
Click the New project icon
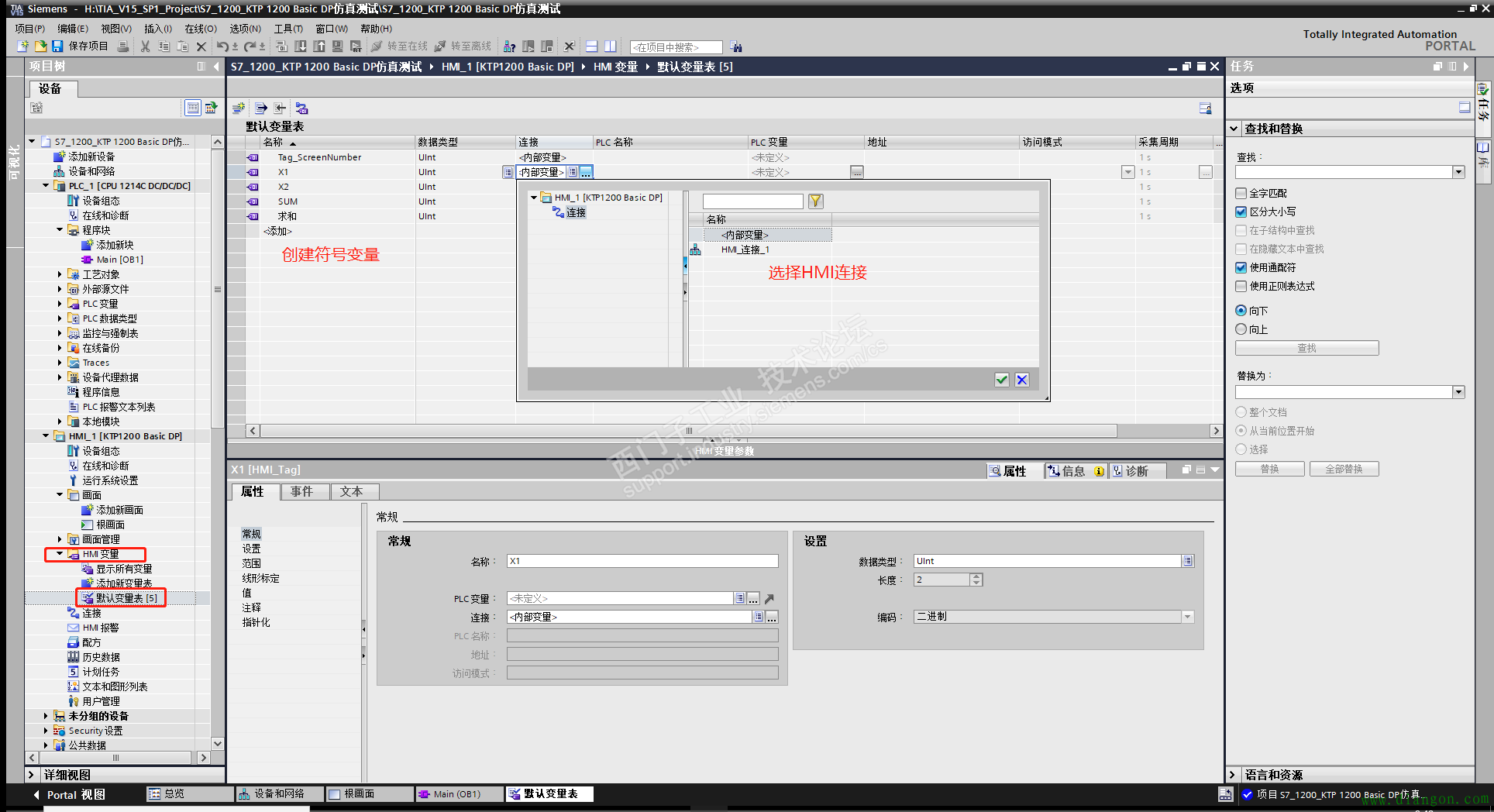click(x=22, y=46)
